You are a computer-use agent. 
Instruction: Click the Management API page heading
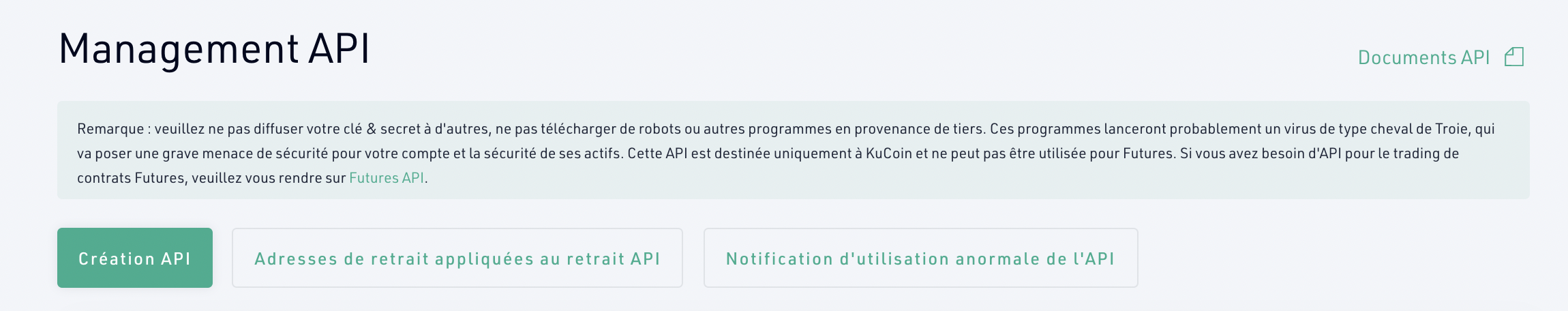tap(214, 49)
